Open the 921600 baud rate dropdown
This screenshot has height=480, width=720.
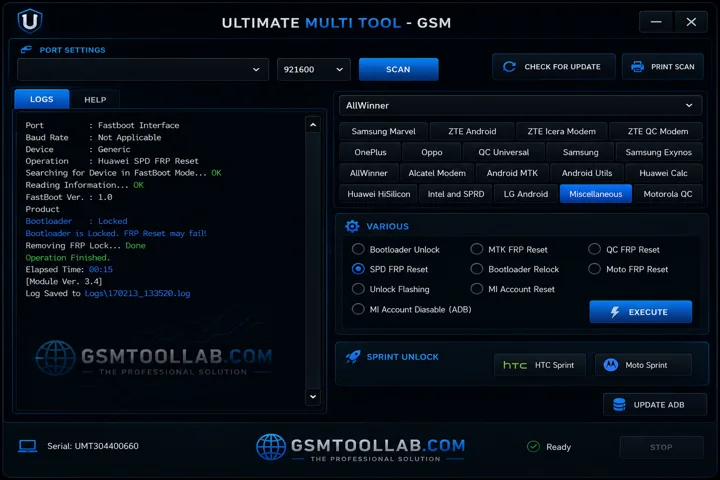click(314, 69)
